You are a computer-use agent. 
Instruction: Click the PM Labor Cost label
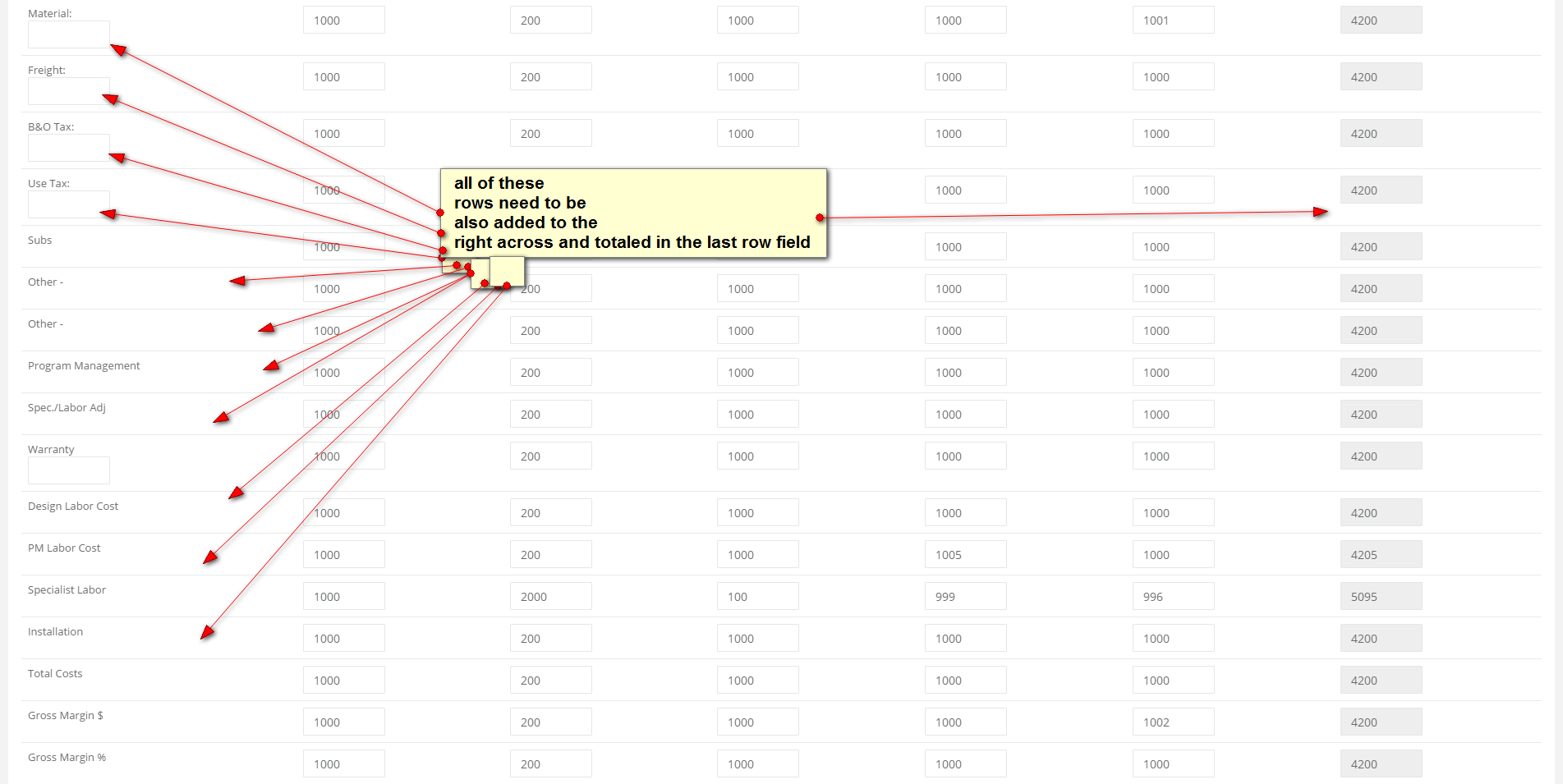click(x=64, y=548)
